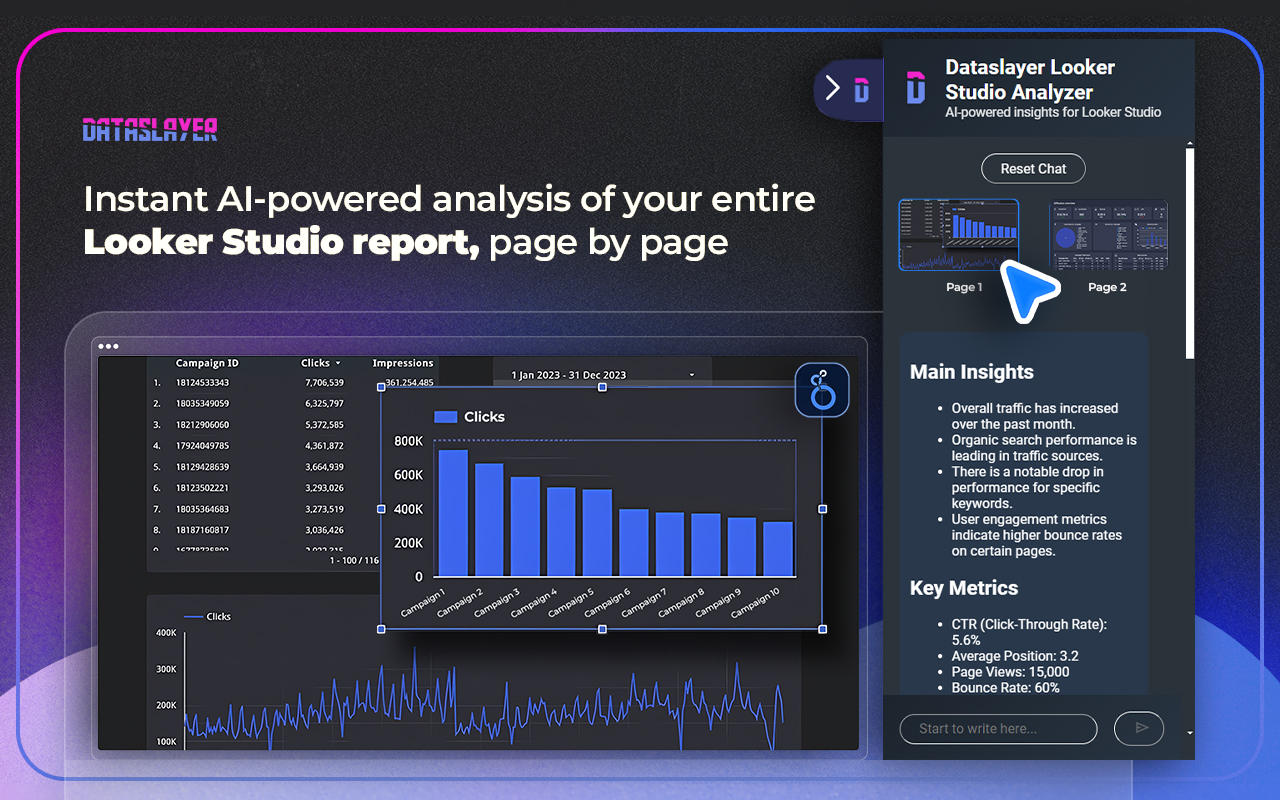Click the scroll-up arrow atop the panel scrollbar
The height and width of the screenshot is (800, 1280).
pos(1188,142)
